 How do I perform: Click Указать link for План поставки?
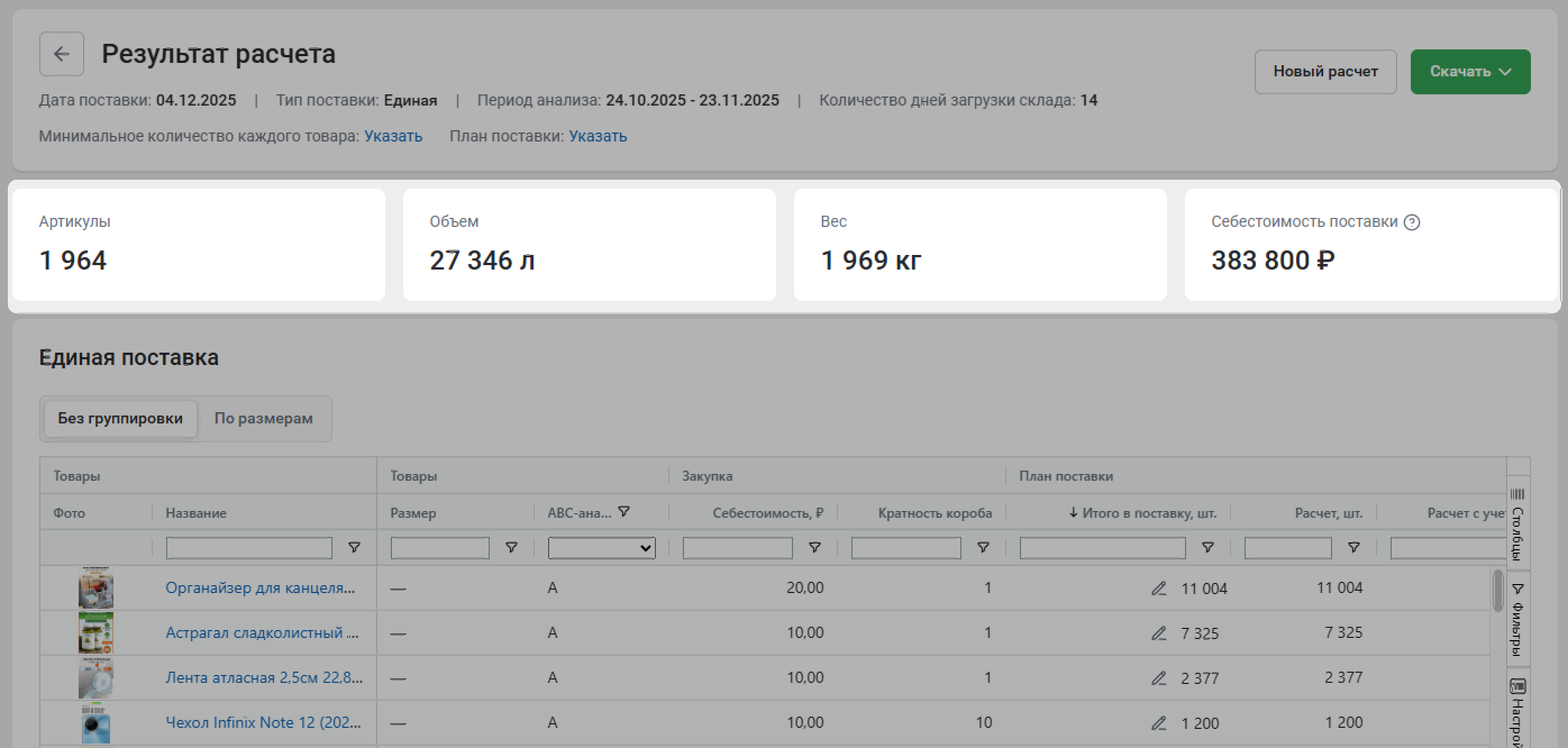point(597,136)
